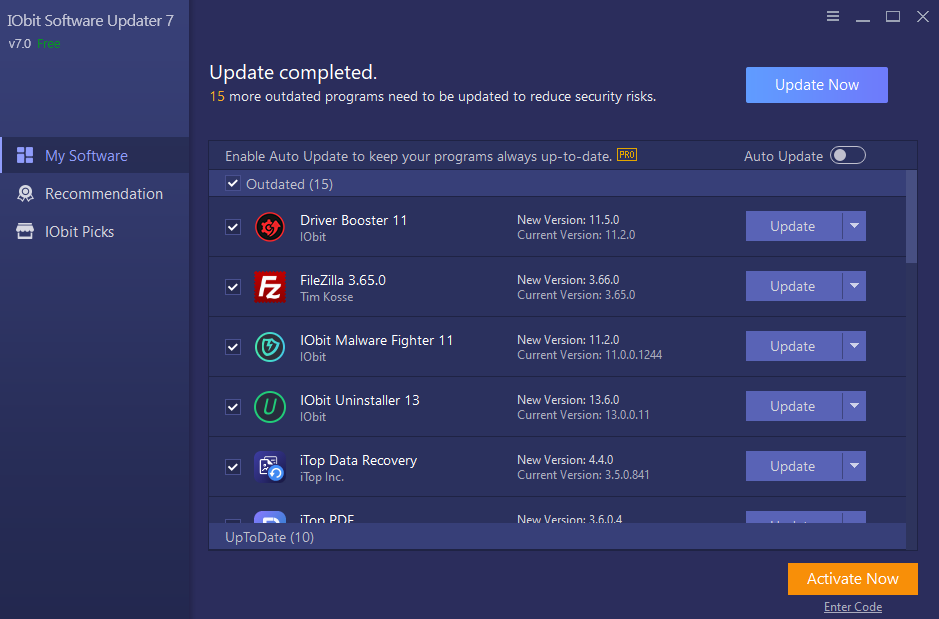Update iTop Data Recovery
The height and width of the screenshot is (619, 939).
[793, 465]
